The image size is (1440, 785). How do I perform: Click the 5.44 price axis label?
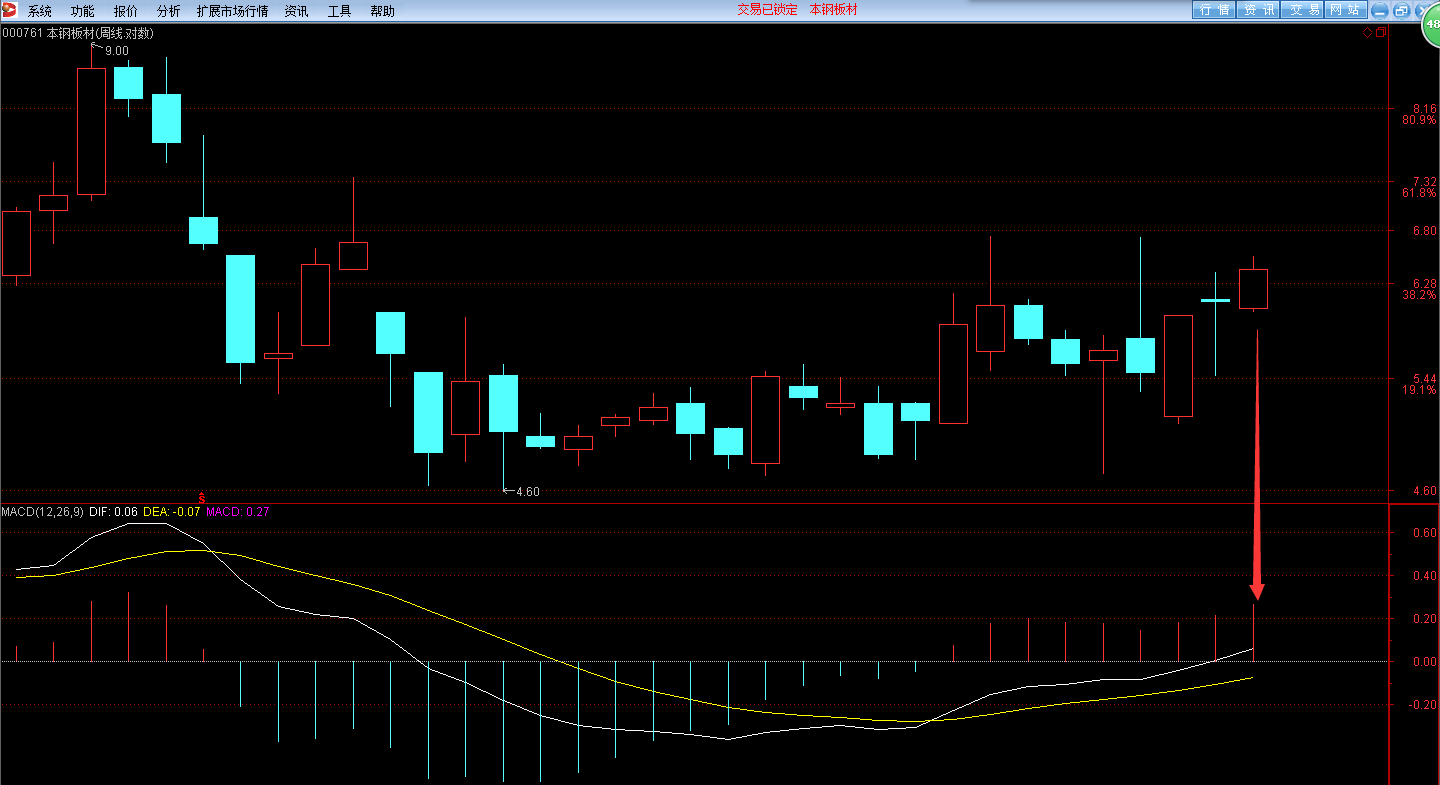pos(1424,379)
